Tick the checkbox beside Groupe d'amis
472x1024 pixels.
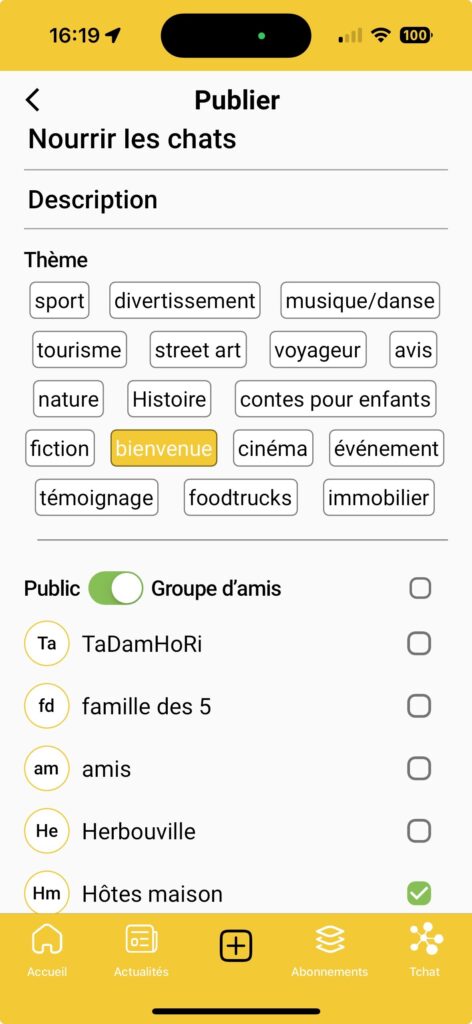tap(420, 588)
